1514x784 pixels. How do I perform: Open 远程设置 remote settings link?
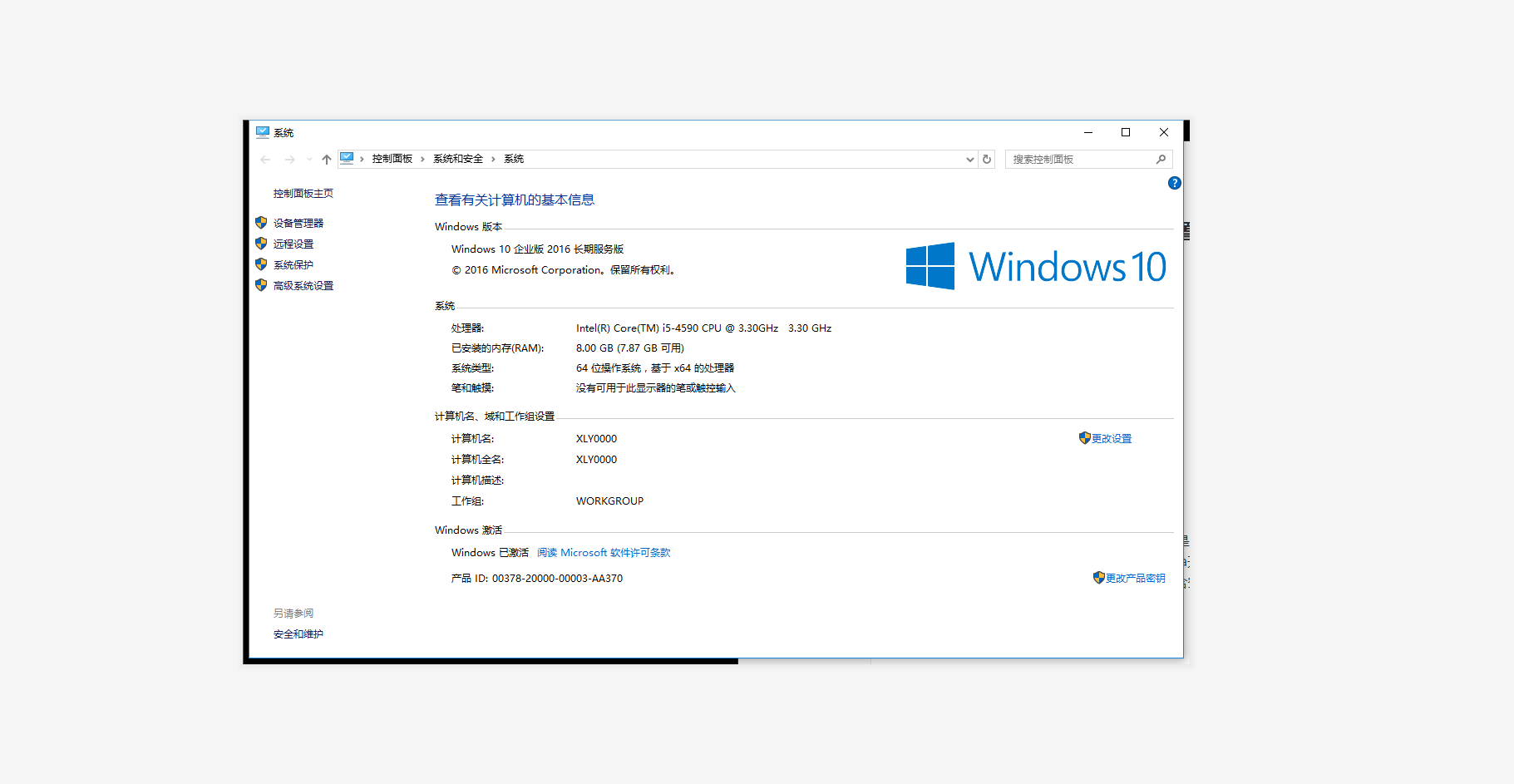coord(293,244)
